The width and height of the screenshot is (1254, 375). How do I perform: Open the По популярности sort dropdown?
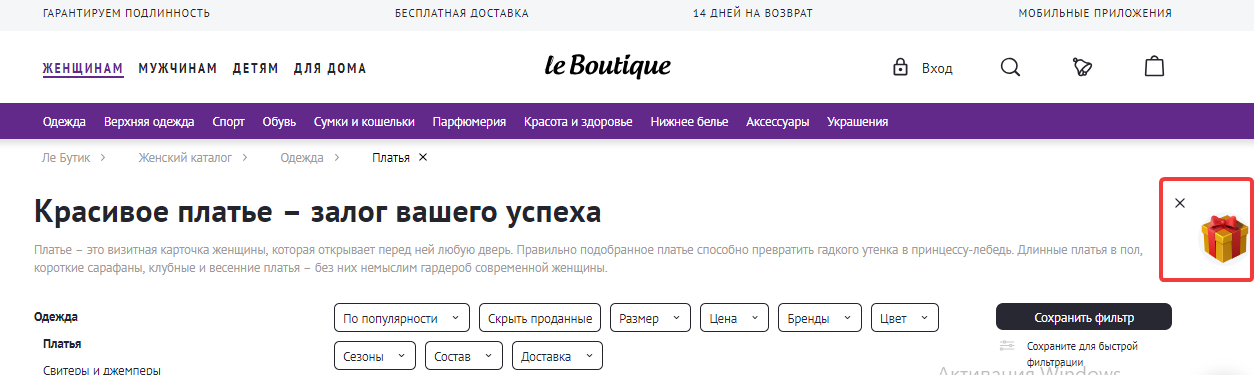pos(401,318)
